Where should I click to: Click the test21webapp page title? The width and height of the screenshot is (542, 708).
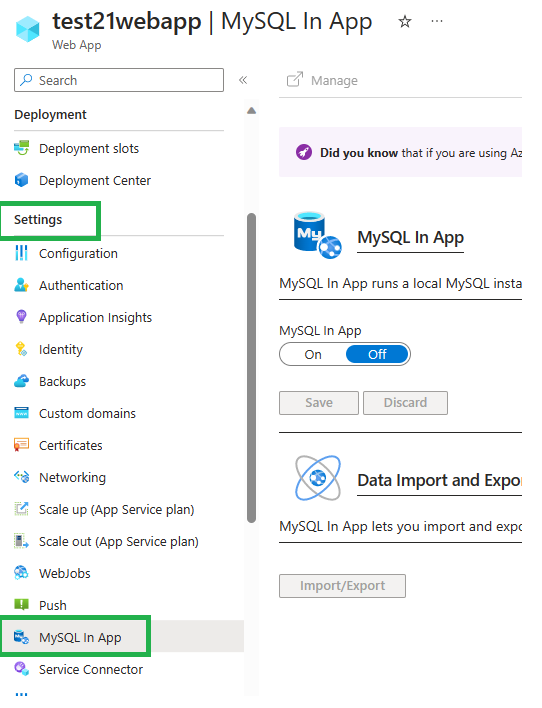click(x=126, y=21)
